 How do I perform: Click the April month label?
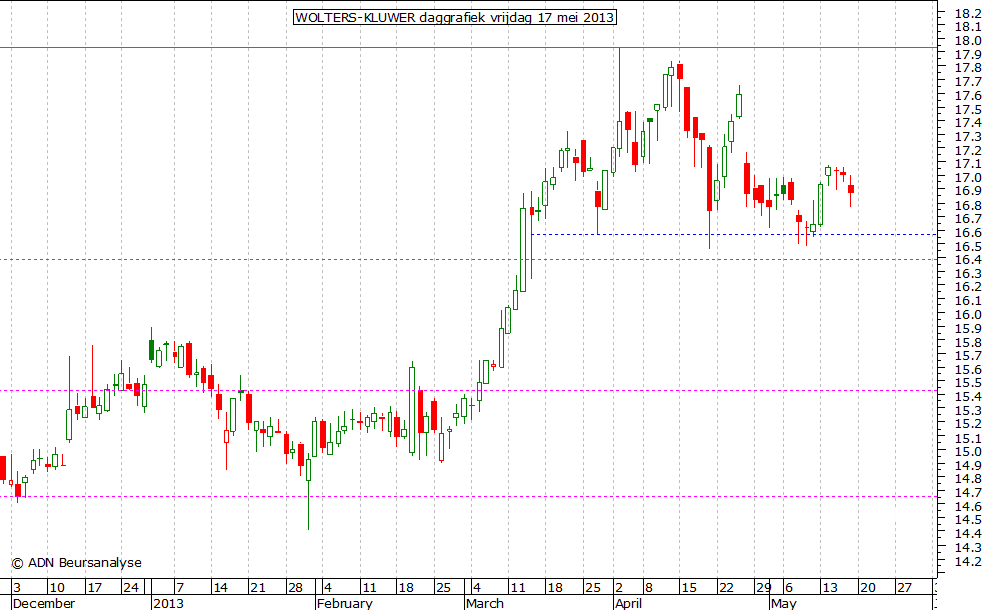[628, 603]
